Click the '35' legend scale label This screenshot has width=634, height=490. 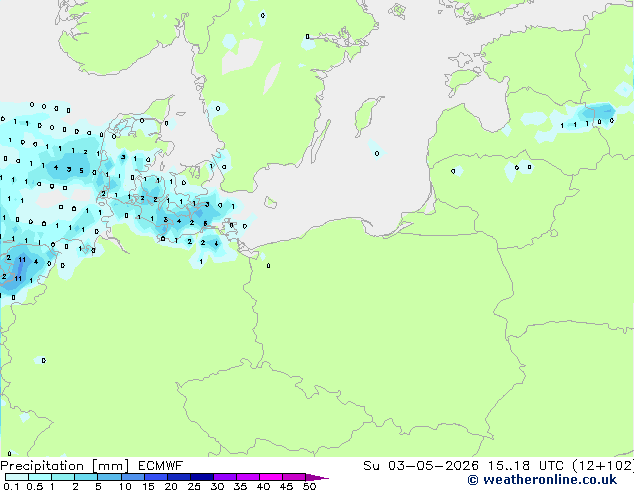pos(240,486)
